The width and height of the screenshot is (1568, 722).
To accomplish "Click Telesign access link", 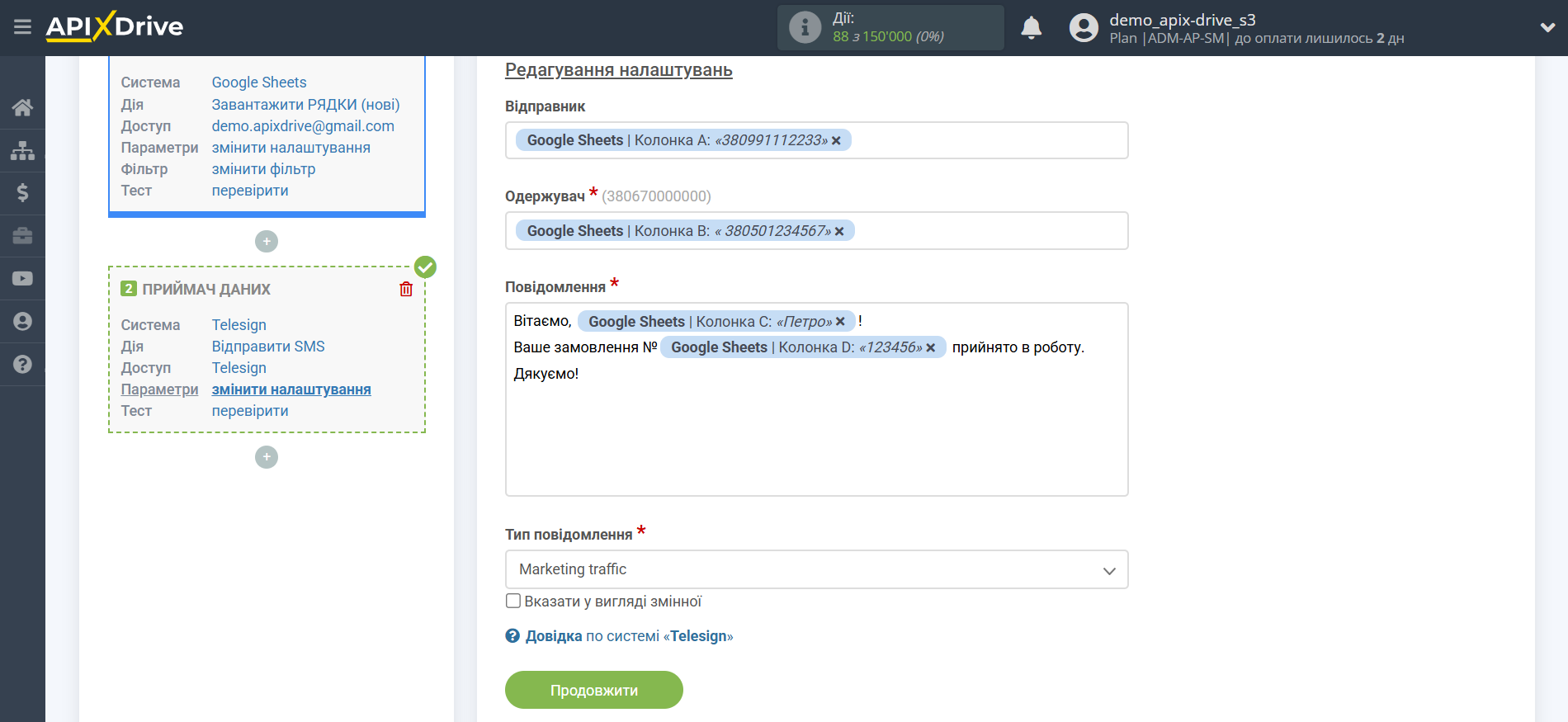I will click(239, 368).
